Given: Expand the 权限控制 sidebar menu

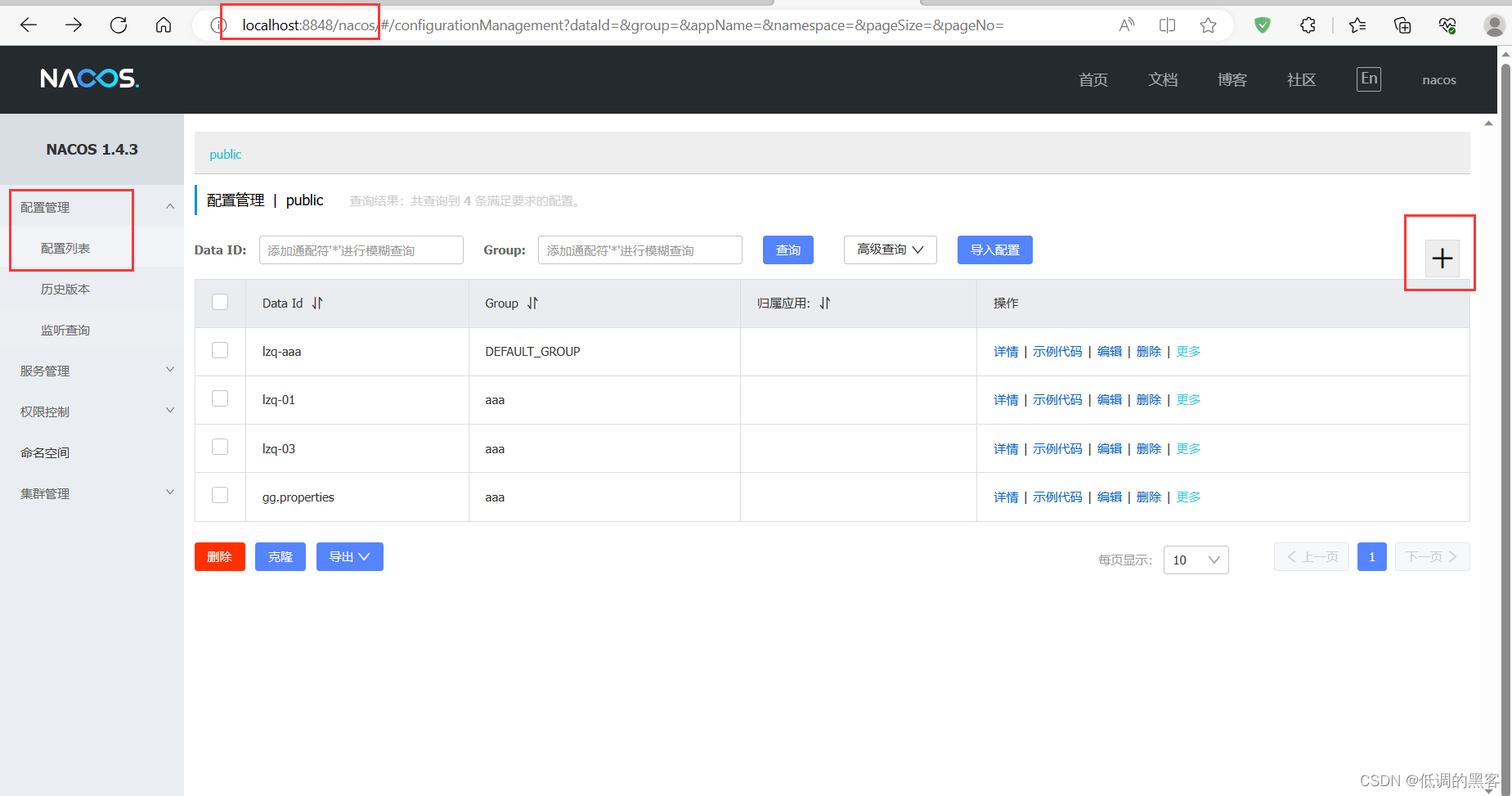Looking at the screenshot, I should point(92,411).
